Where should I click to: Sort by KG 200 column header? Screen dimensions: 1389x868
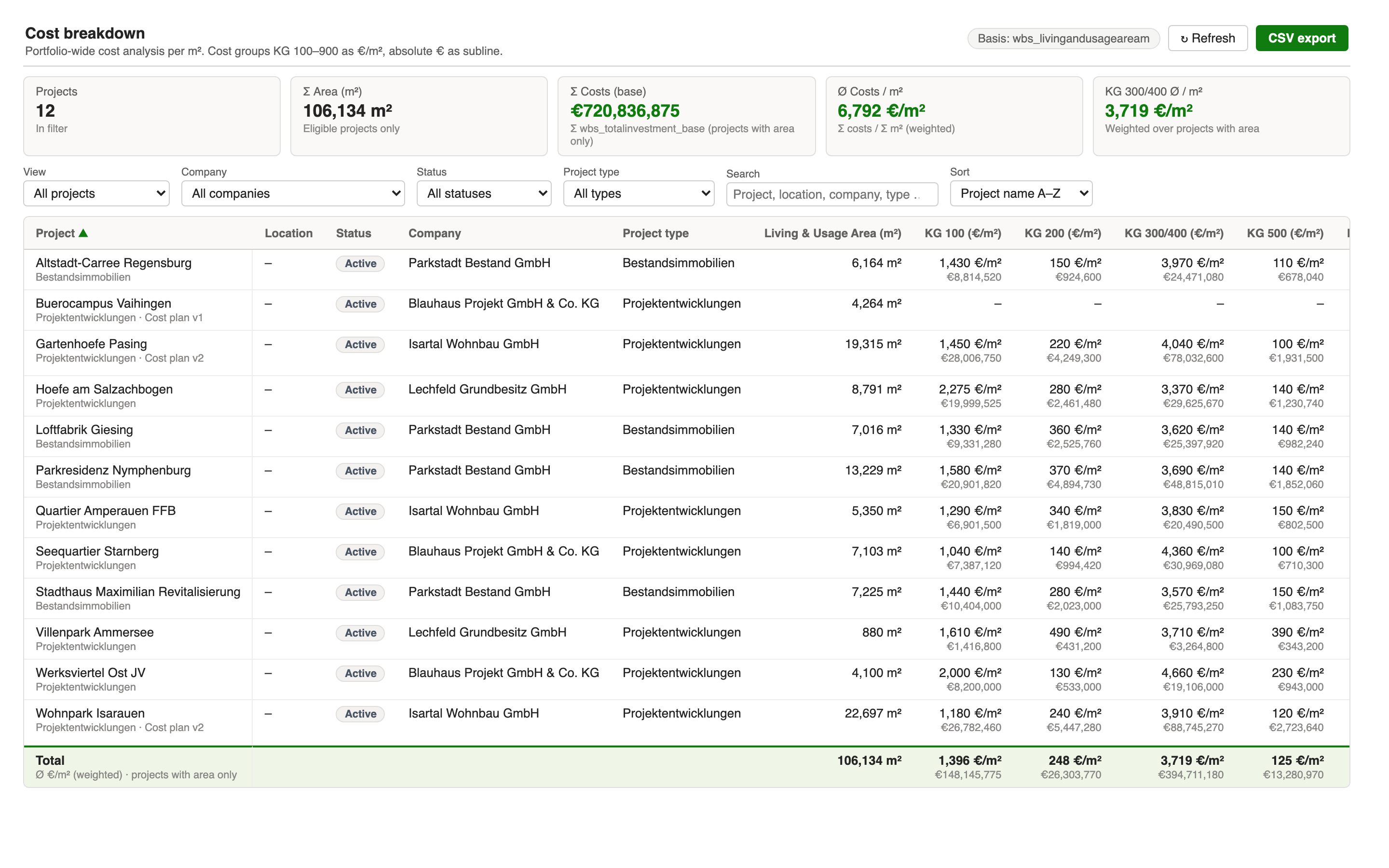1062,233
